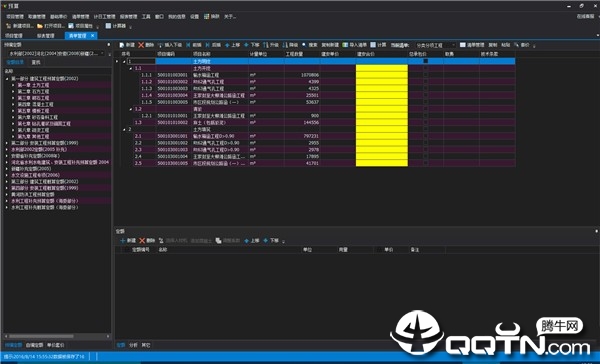Tick the checkbox for row 2.1

point(426,136)
